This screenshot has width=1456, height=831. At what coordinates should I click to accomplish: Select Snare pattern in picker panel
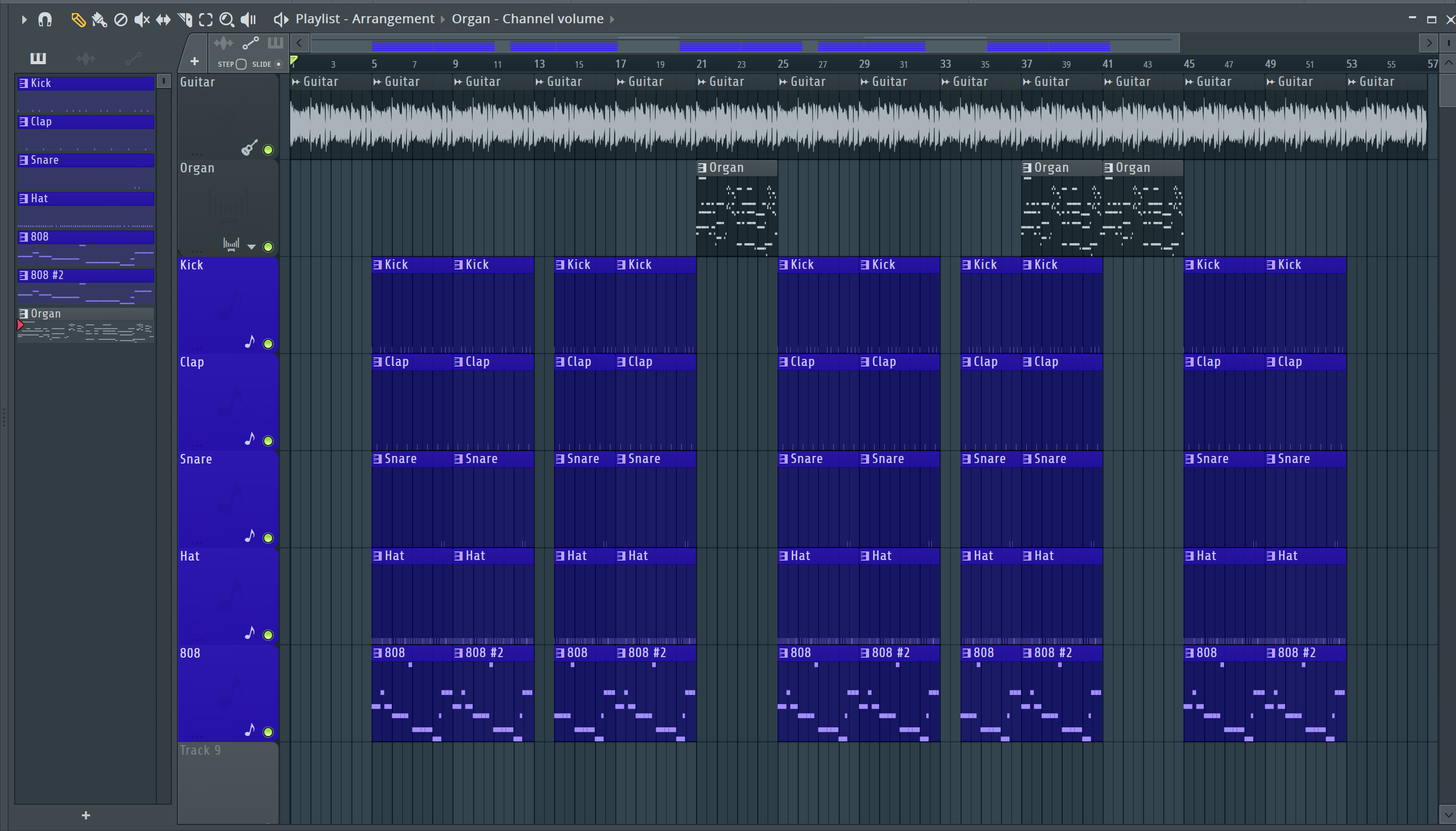[85, 171]
